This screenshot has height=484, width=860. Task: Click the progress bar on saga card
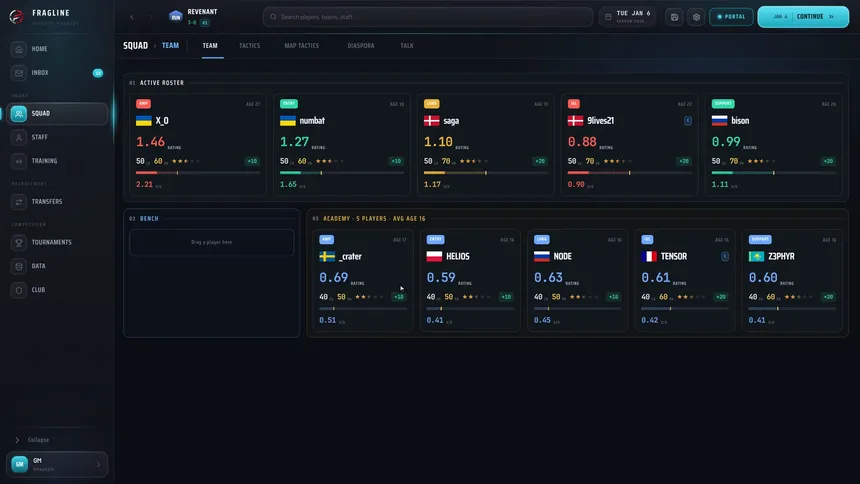pyautogui.click(x=485, y=173)
